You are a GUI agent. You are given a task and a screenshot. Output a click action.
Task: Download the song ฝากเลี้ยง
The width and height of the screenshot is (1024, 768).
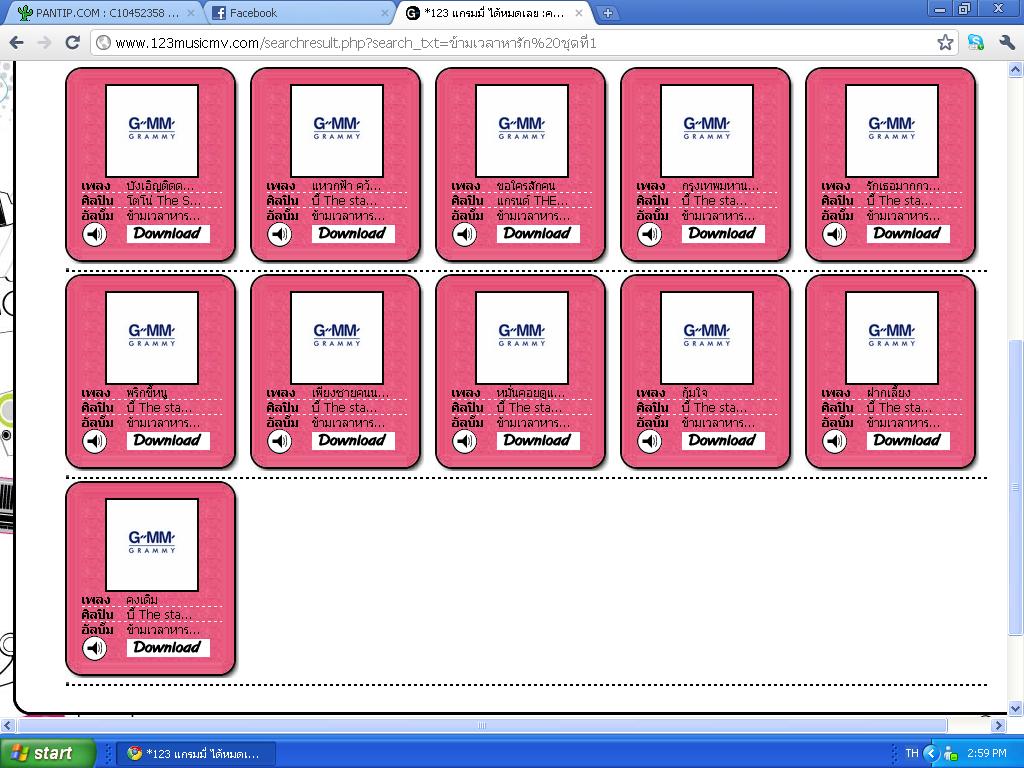pyautogui.click(x=908, y=440)
